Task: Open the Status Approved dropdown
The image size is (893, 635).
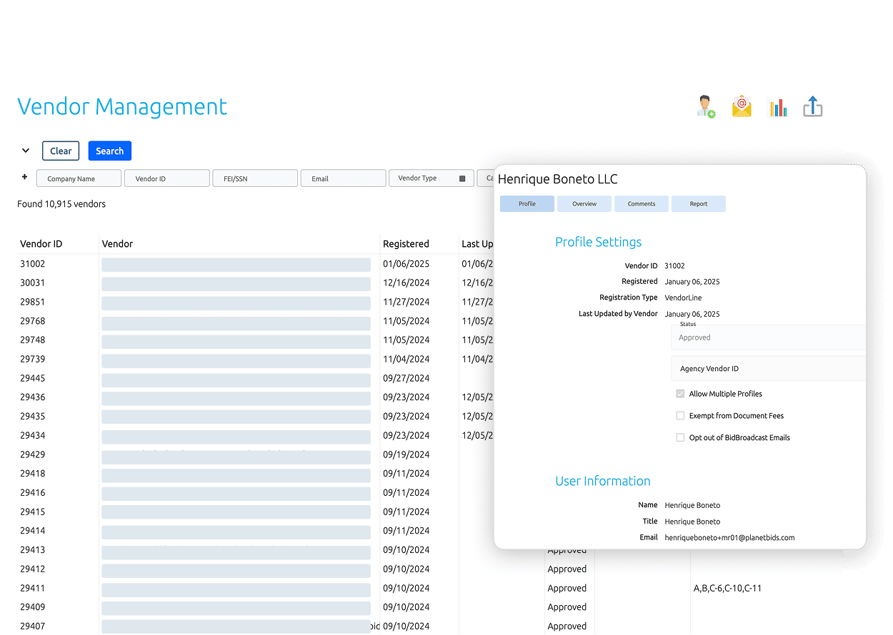Action: click(768, 337)
